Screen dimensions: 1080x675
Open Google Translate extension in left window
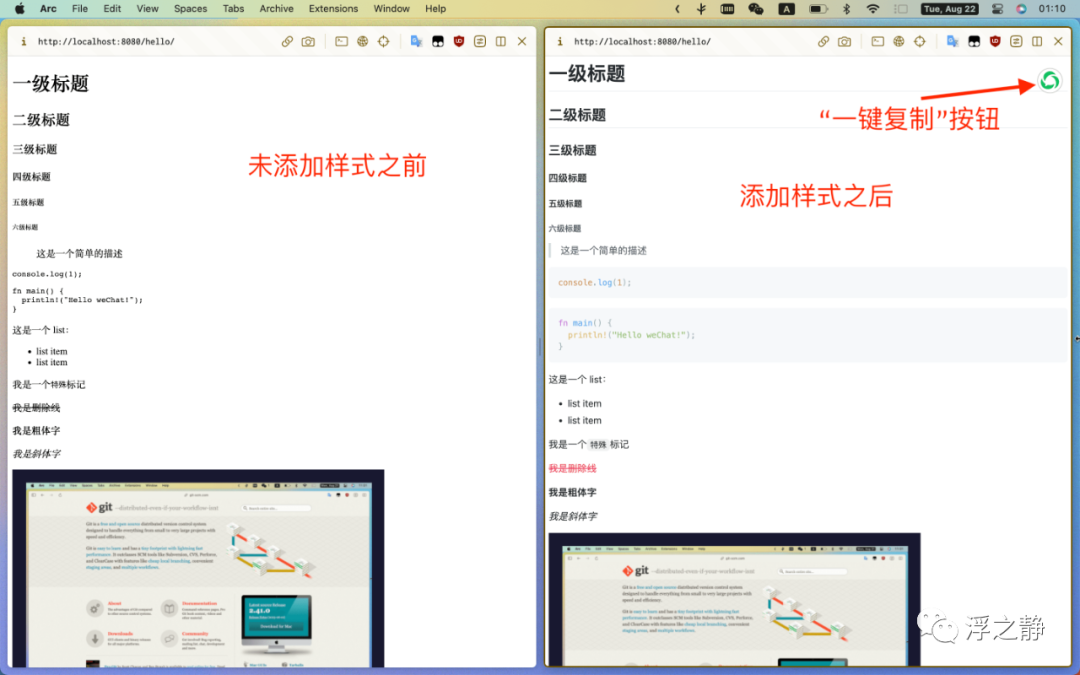coord(416,41)
